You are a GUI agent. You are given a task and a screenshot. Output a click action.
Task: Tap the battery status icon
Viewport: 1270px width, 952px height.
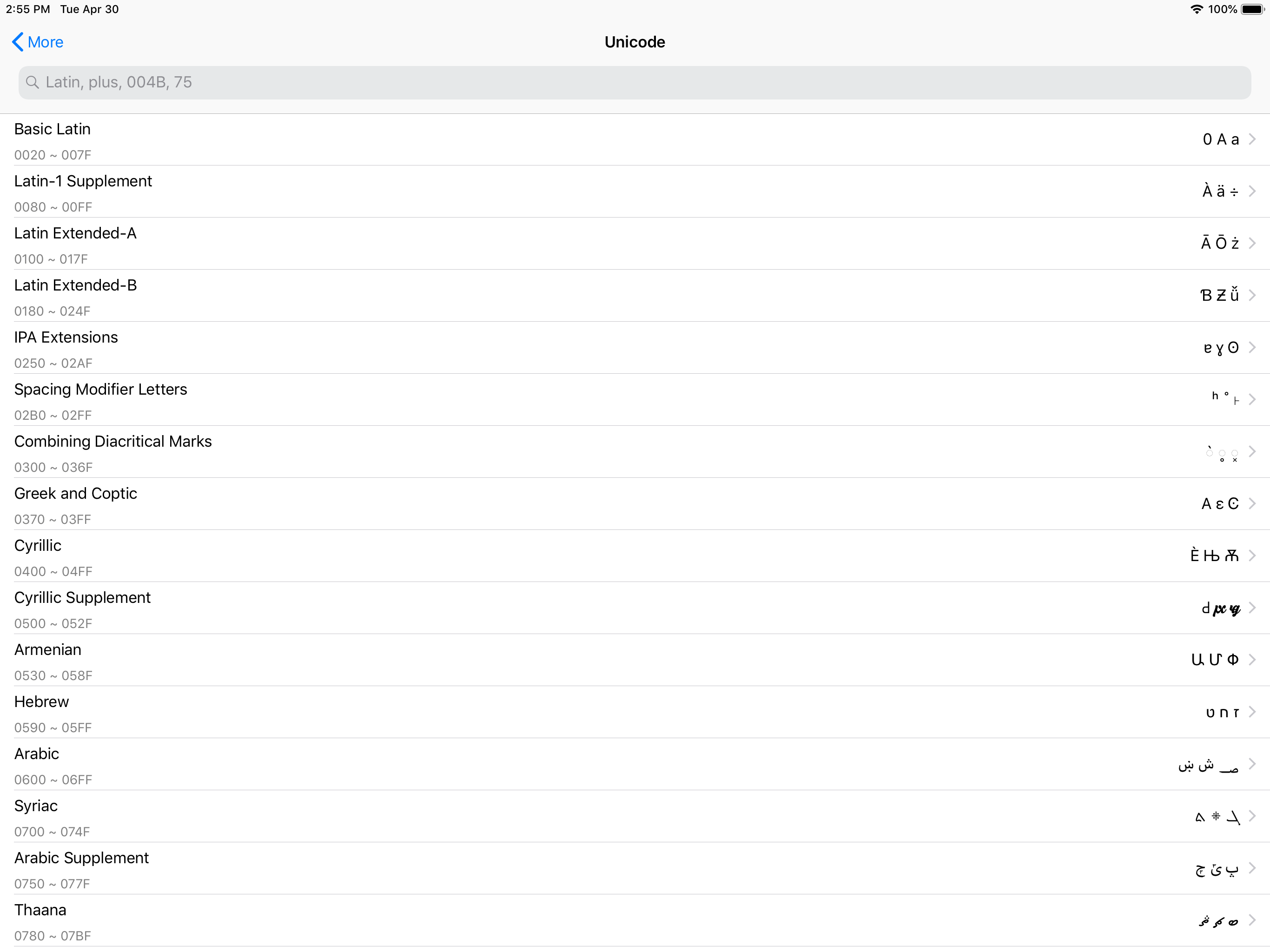1252,9
